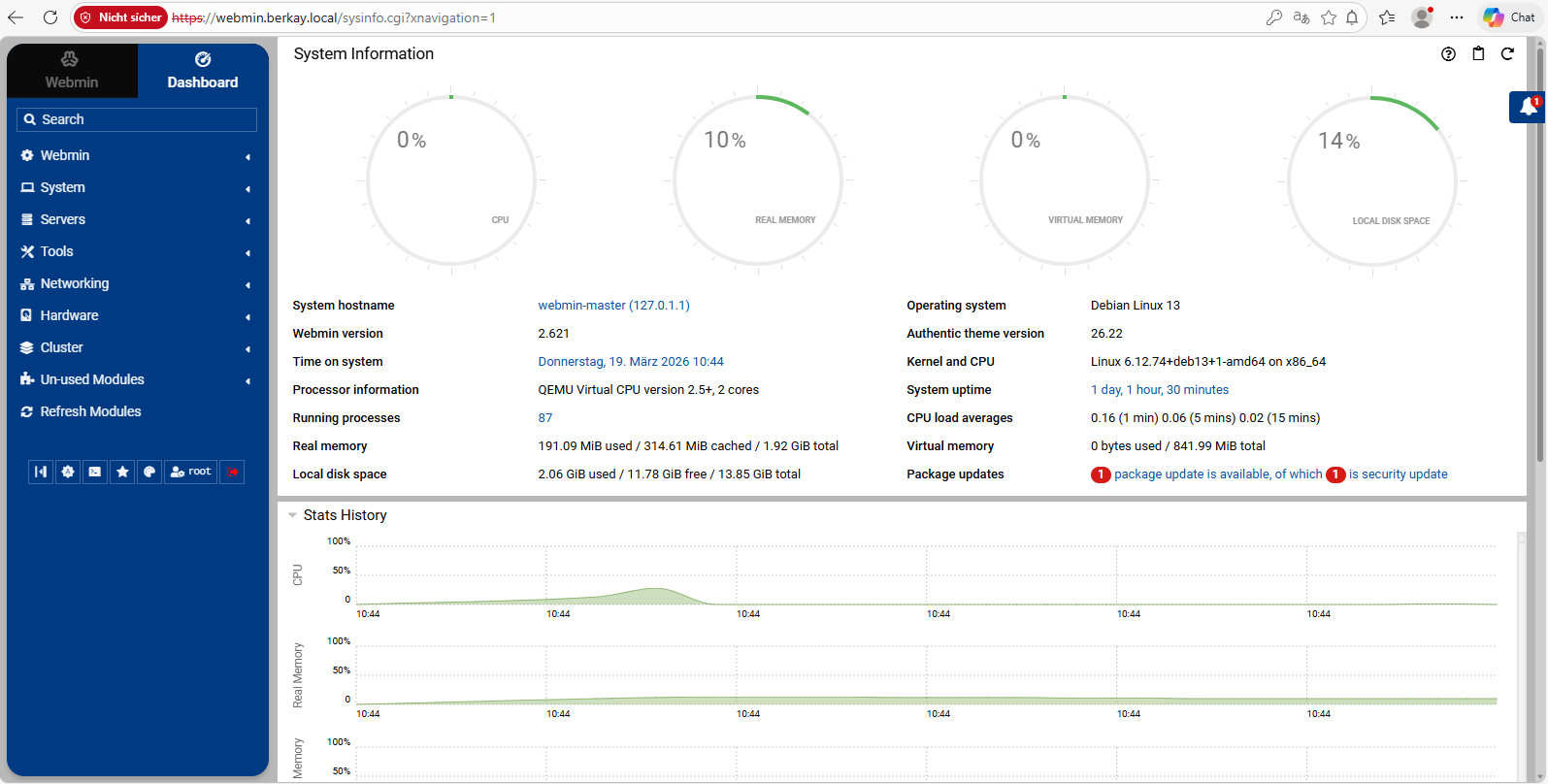Click the Local Disk Space gauge
The height and width of the screenshot is (784, 1548).
(x=1371, y=181)
